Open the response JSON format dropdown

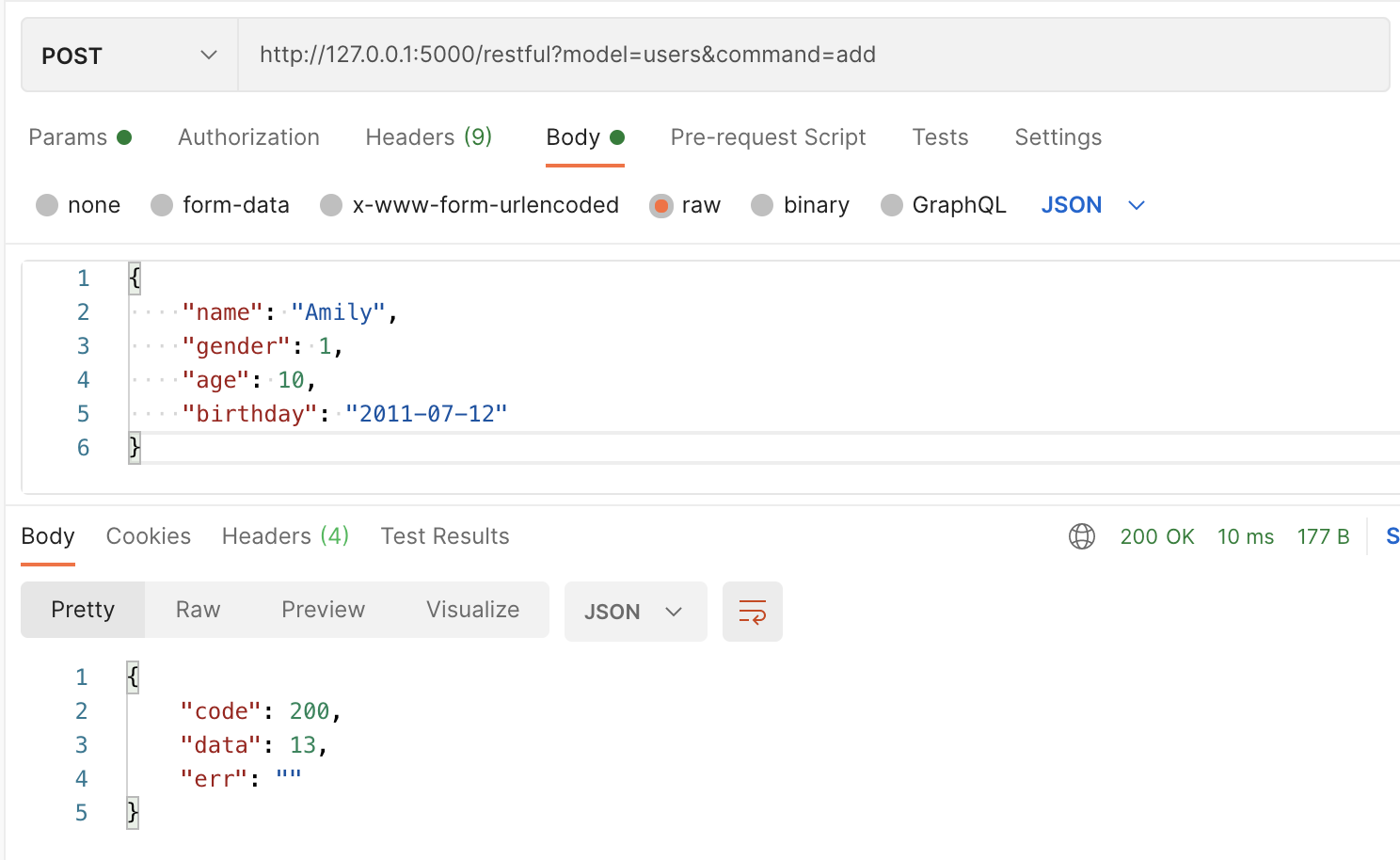[x=635, y=612]
